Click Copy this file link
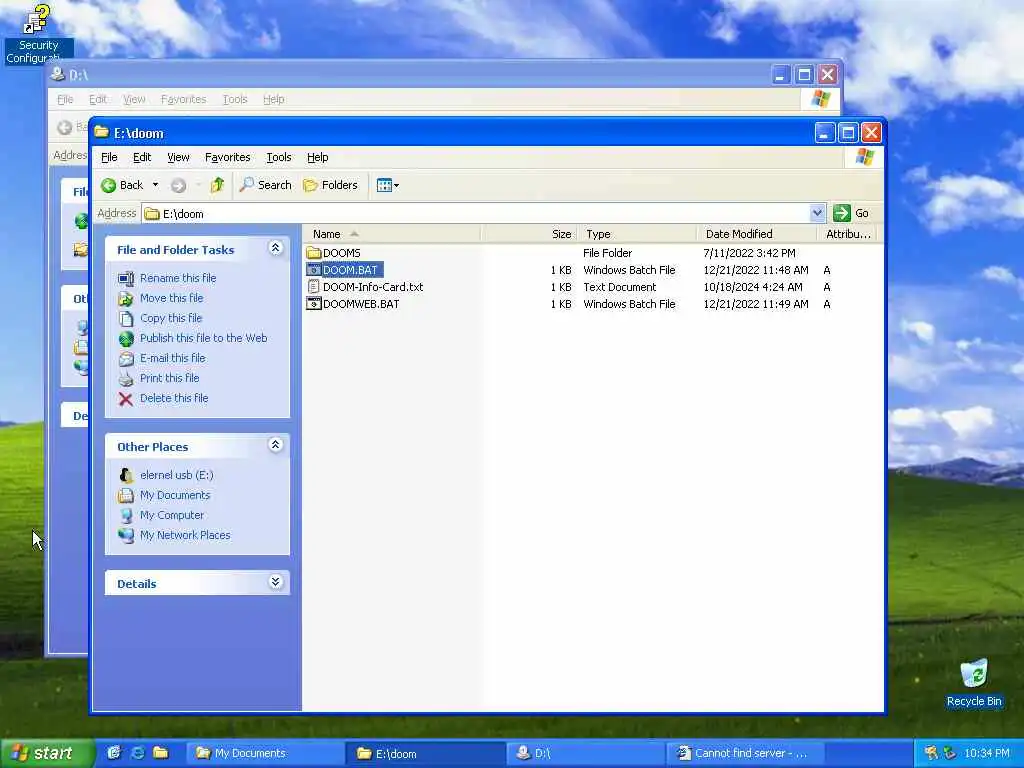 coord(171,318)
